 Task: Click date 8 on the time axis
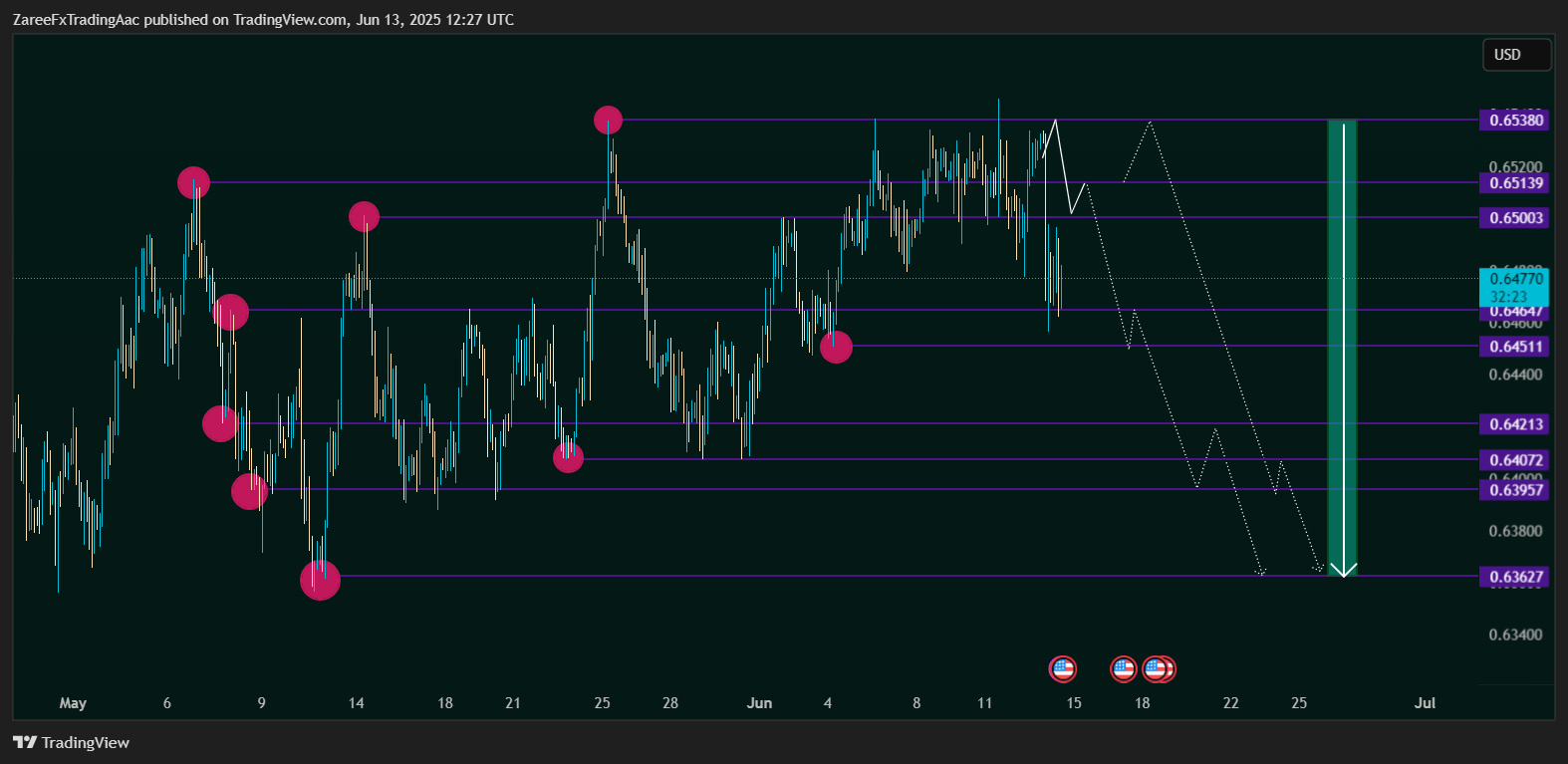916,703
